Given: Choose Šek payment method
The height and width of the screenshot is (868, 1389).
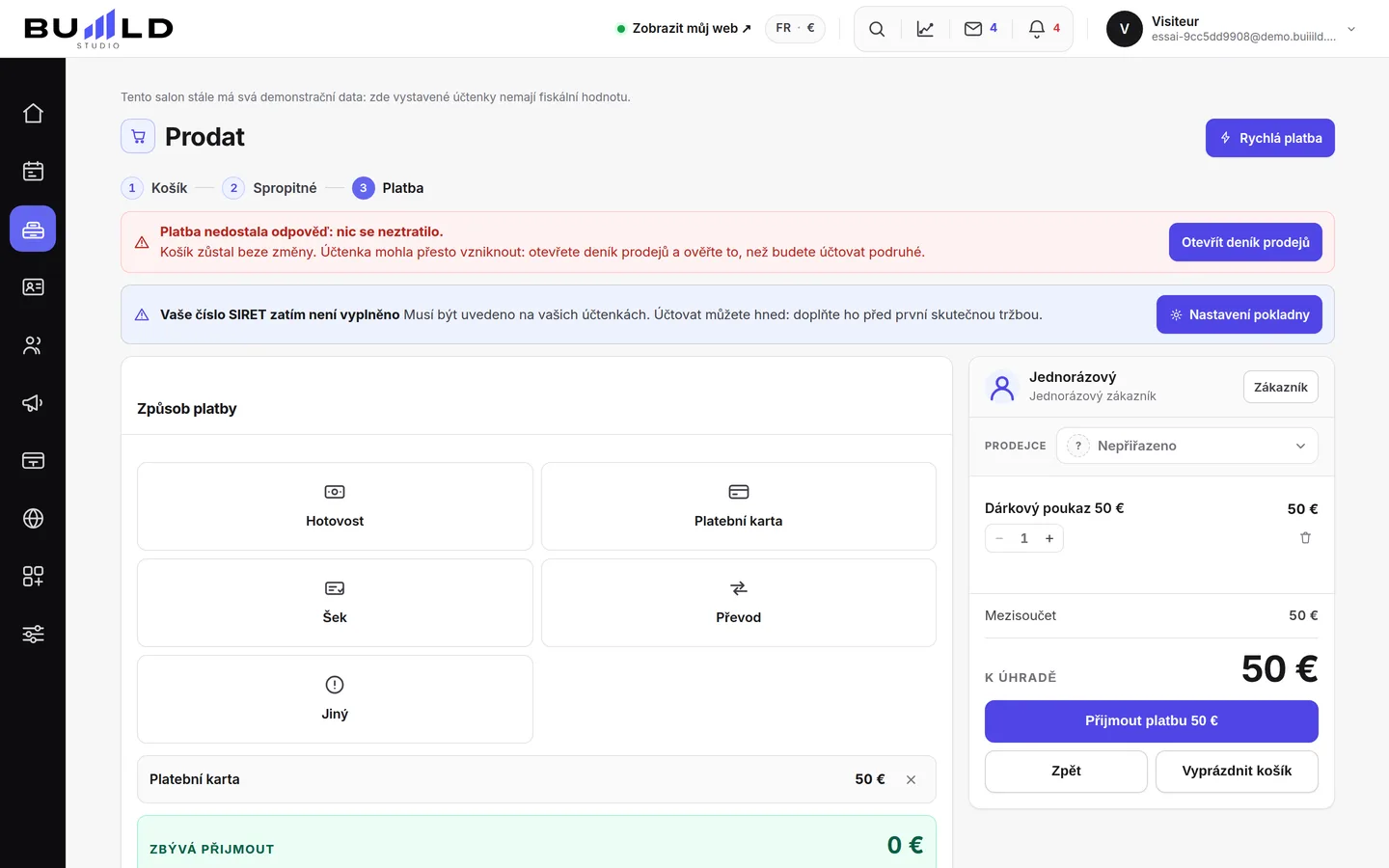Looking at the screenshot, I should point(335,603).
